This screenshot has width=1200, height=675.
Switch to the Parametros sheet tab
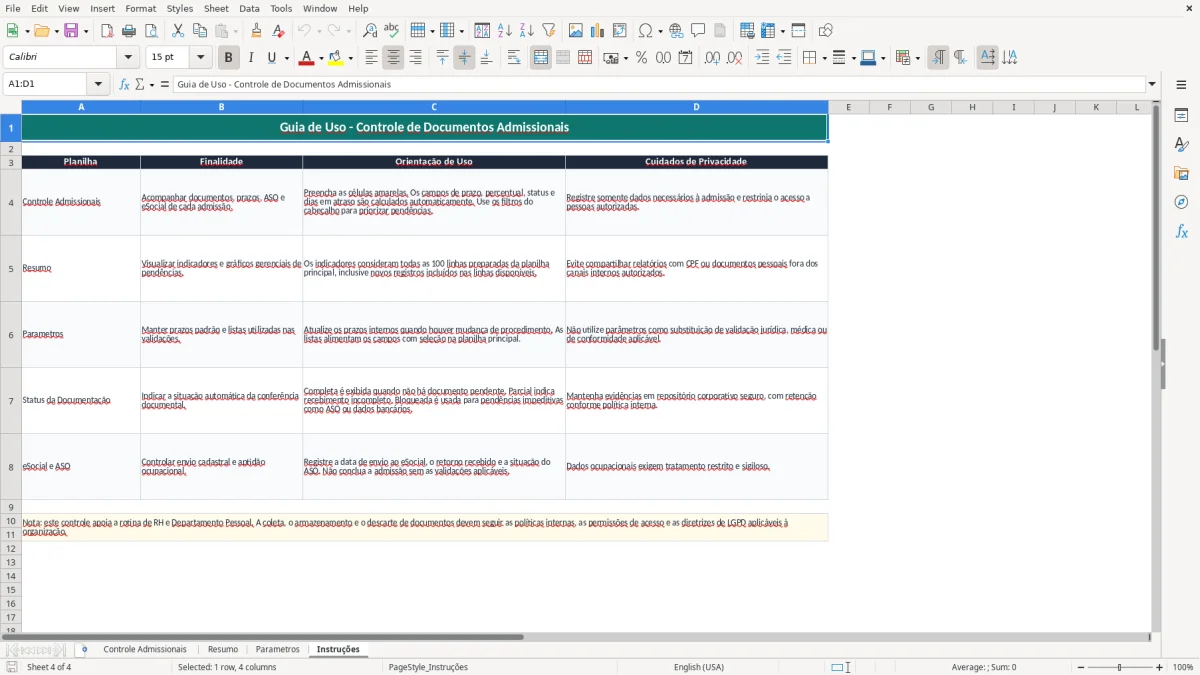(x=277, y=650)
